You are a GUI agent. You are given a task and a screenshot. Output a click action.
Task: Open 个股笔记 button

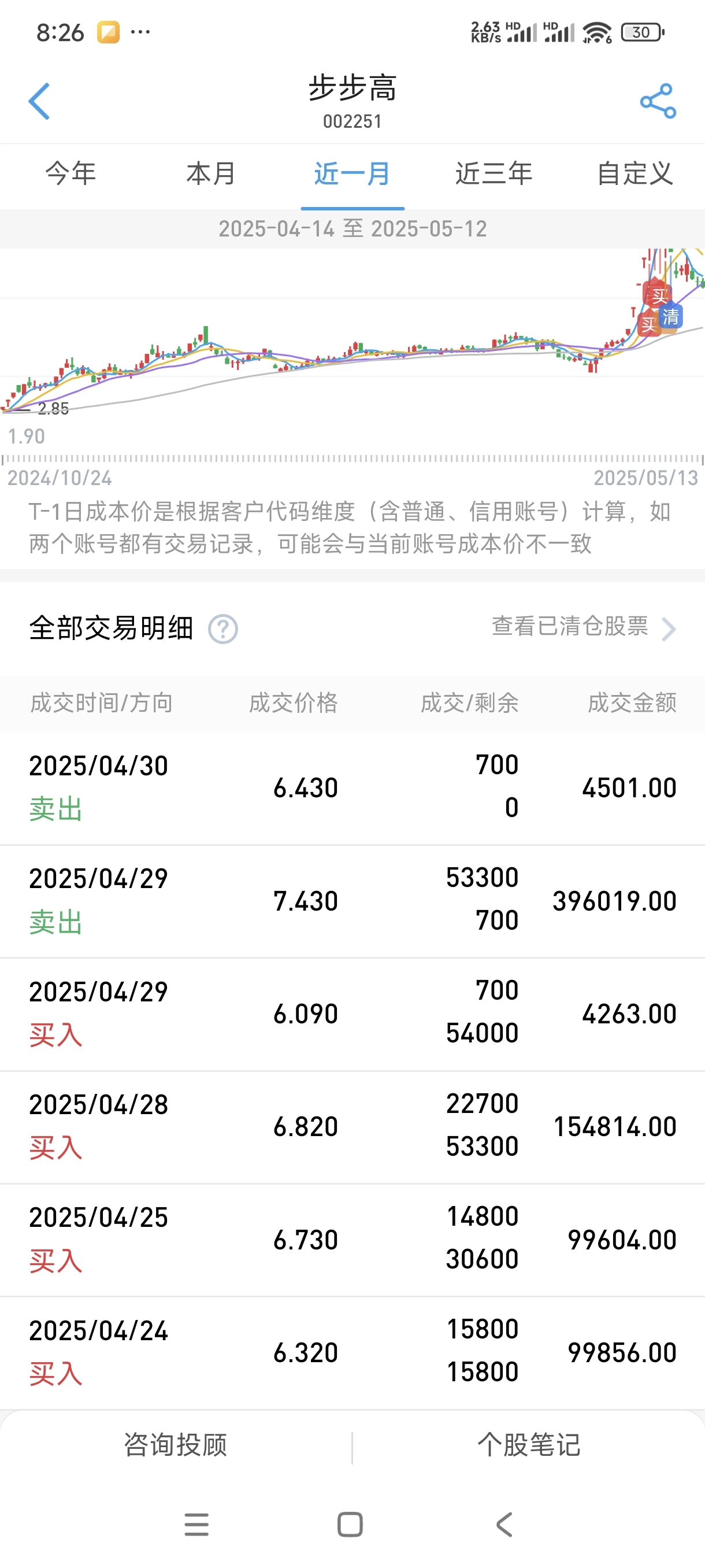[529, 1444]
